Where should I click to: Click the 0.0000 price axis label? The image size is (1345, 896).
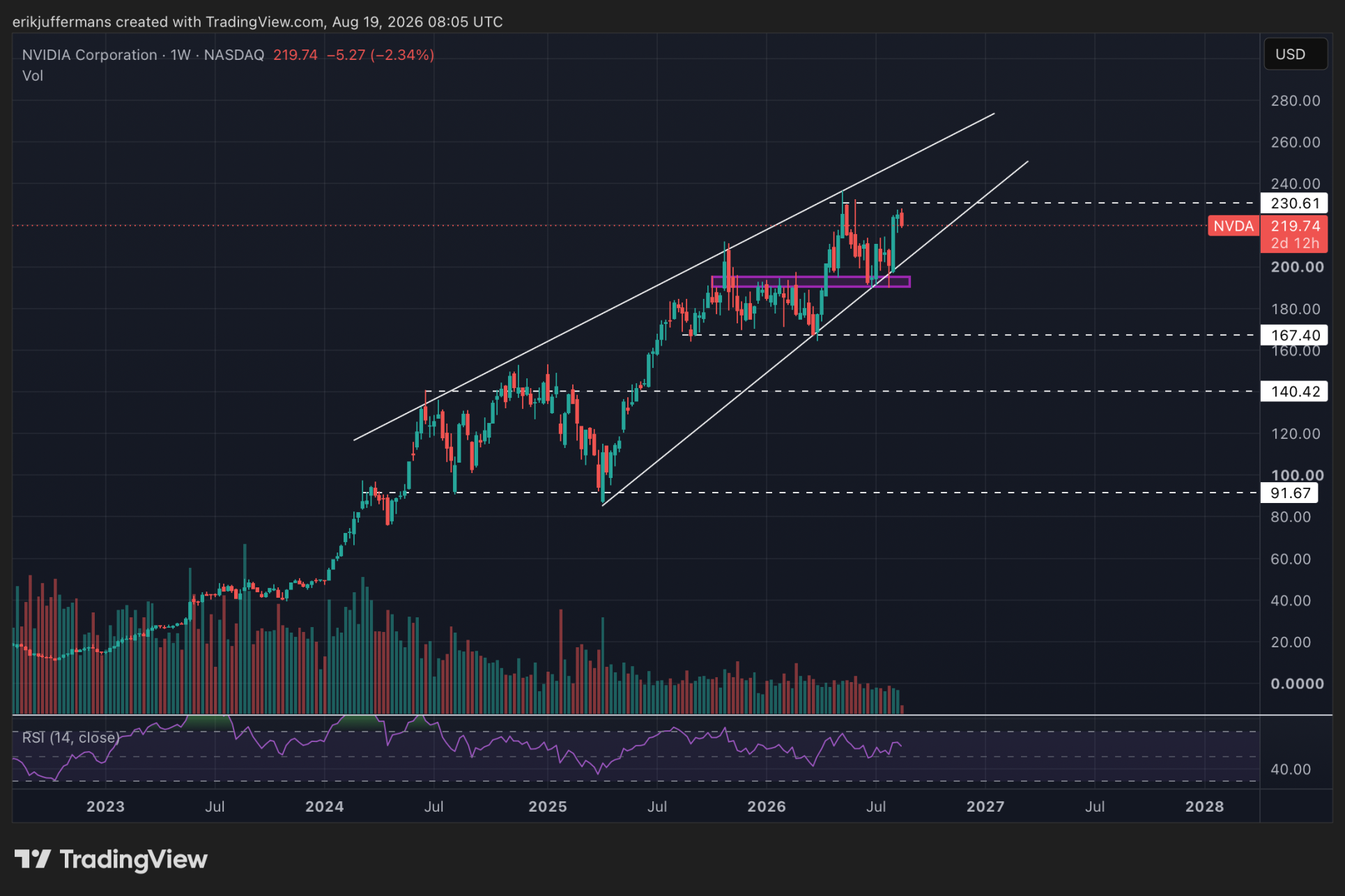point(1297,684)
